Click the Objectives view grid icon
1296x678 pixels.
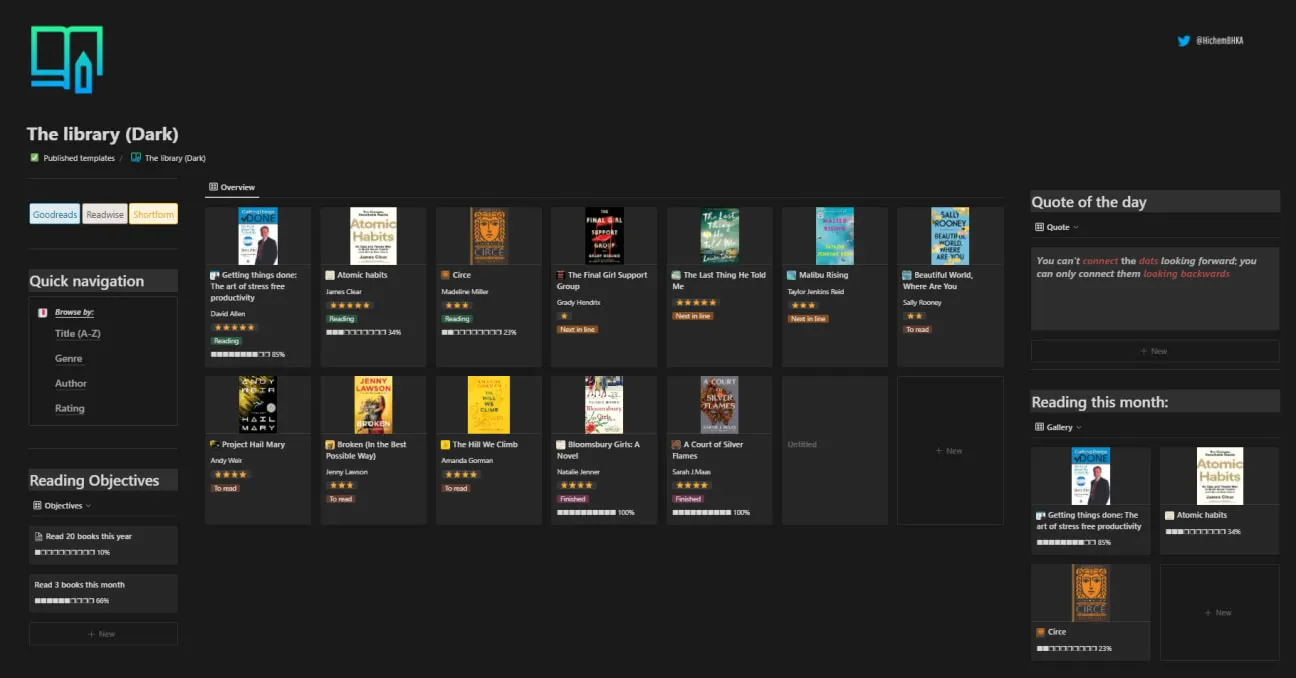pos(37,506)
